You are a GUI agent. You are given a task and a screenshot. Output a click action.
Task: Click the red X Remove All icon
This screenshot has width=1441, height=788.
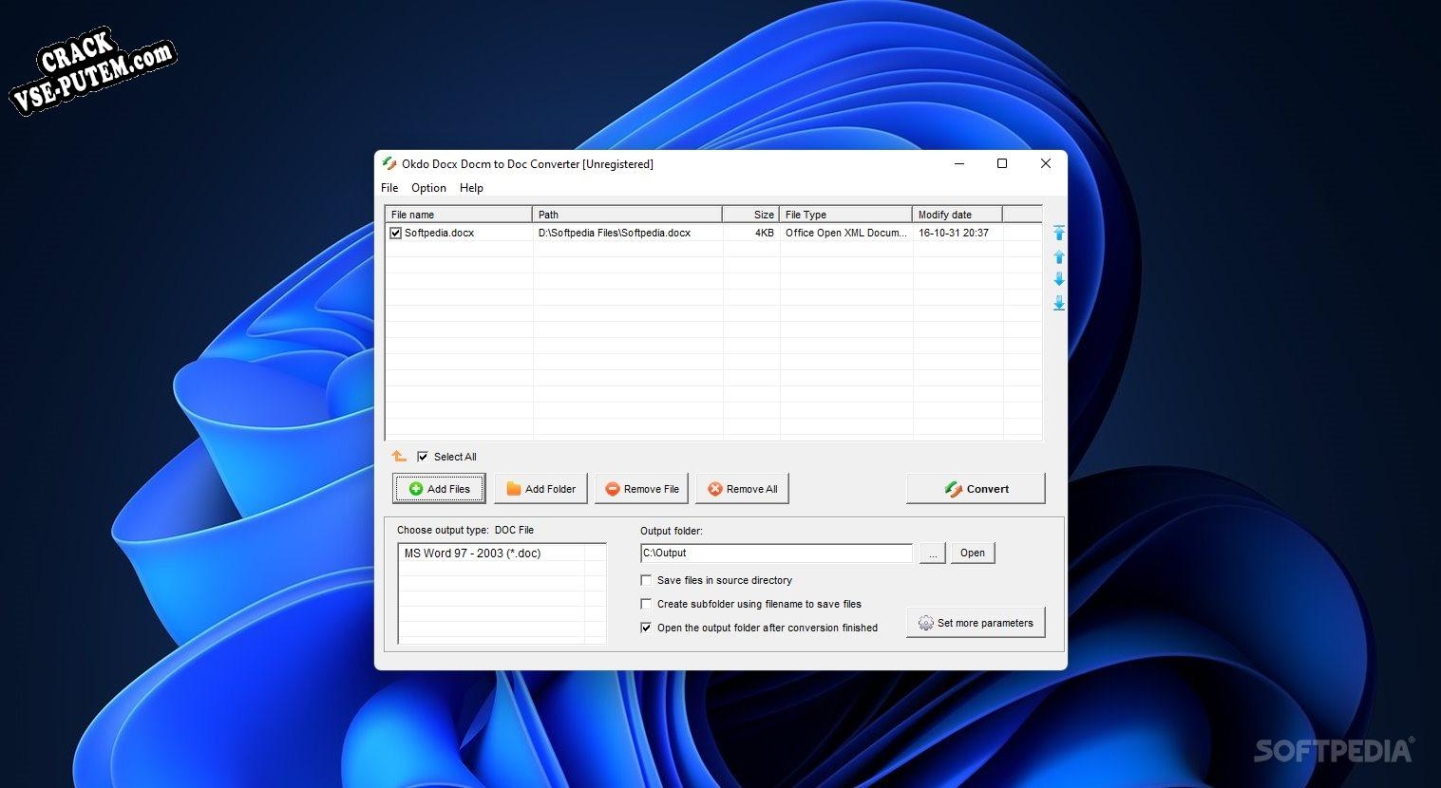[715, 488]
